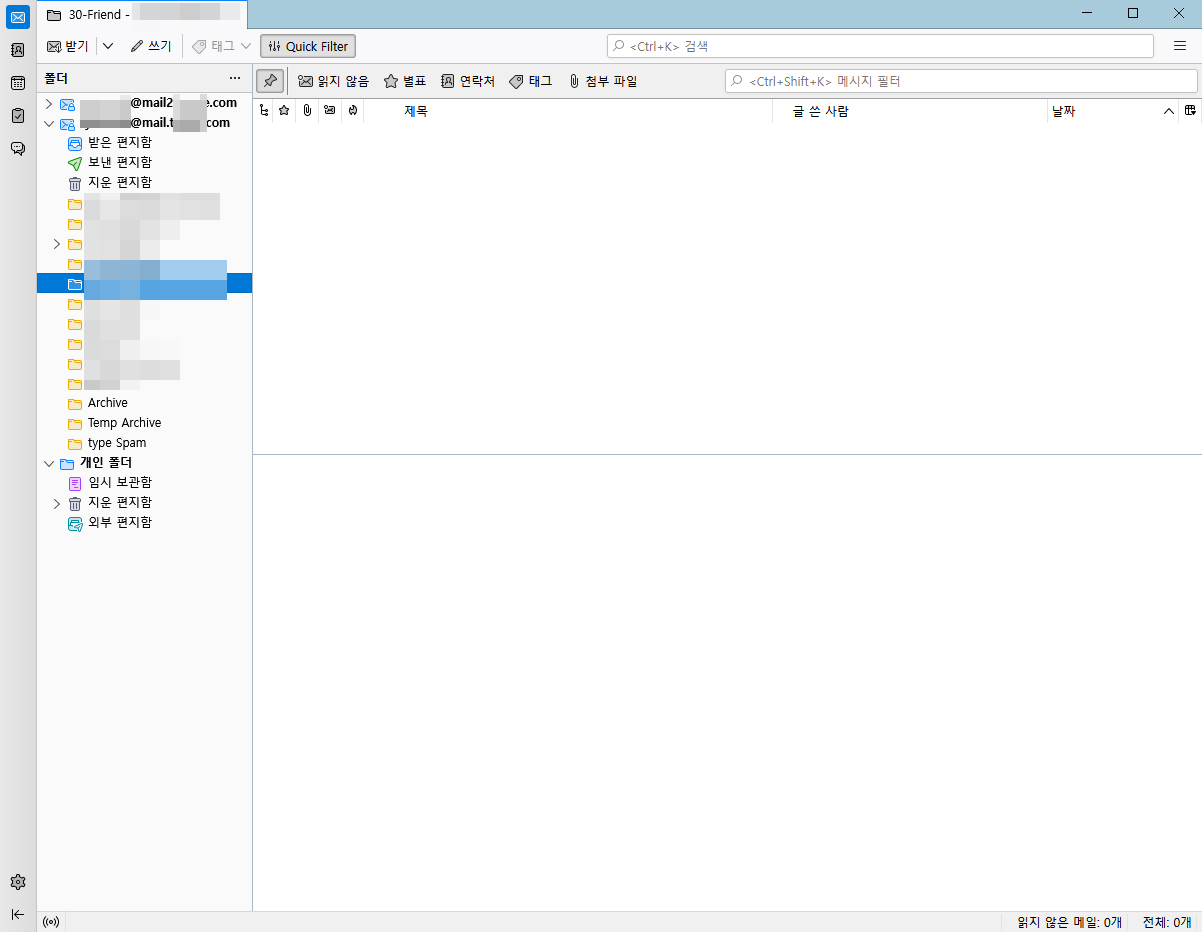Viewport: 1202px width, 932px height.
Task: Expand the first mail account
Action: (48, 103)
